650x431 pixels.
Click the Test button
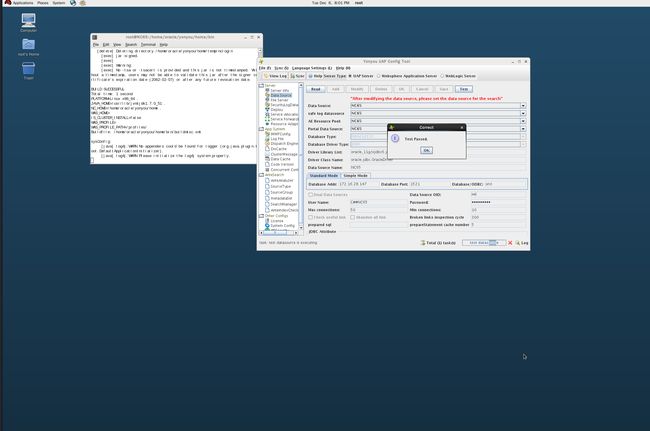click(x=463, y=89)
